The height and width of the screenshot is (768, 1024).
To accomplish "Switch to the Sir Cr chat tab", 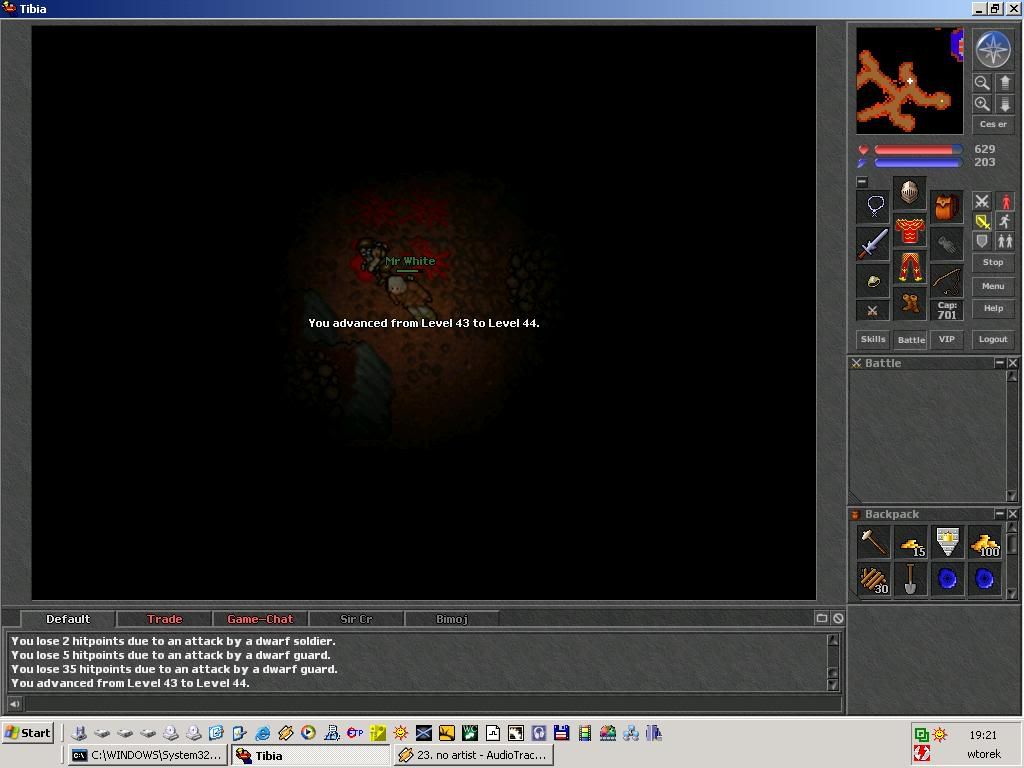I will click(x=356, y=618).
